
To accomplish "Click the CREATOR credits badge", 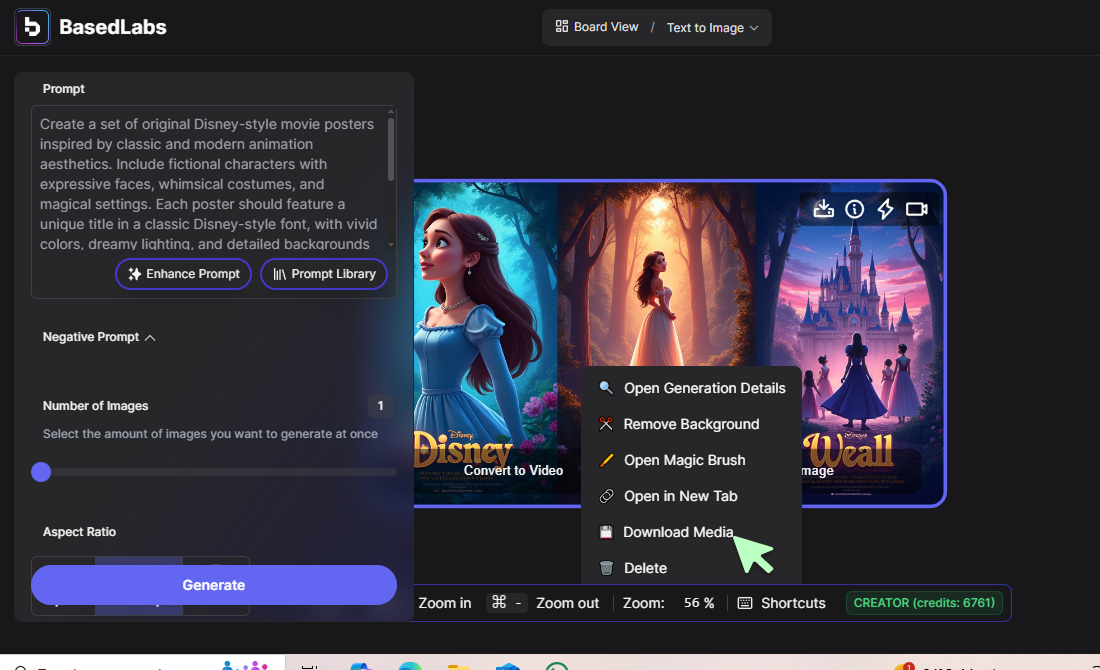I will tap(924, 603).
